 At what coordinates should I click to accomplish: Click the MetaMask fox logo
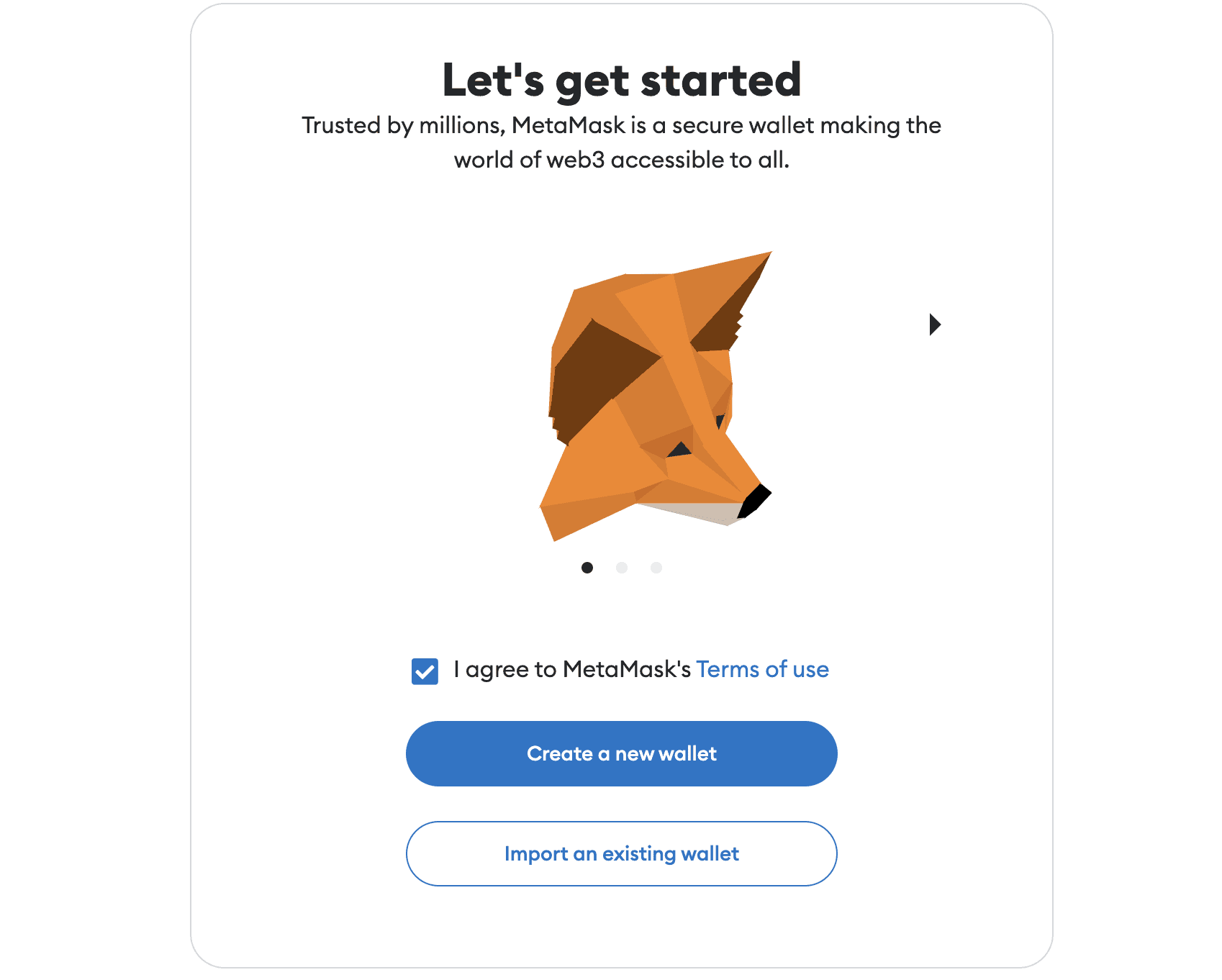click(x=655, y=396)
